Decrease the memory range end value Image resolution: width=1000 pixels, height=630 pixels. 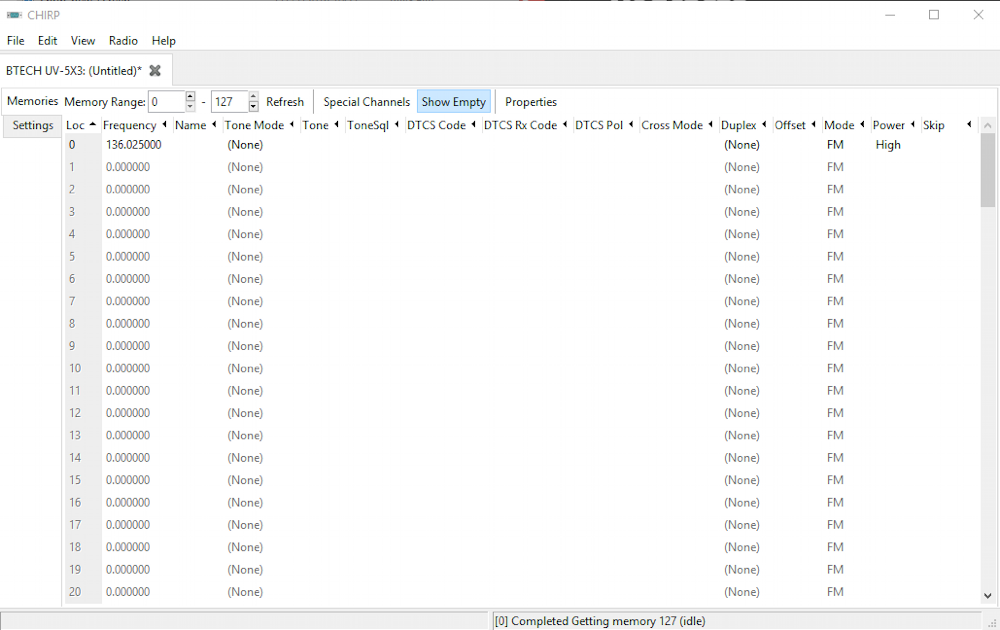click(253, 107)
